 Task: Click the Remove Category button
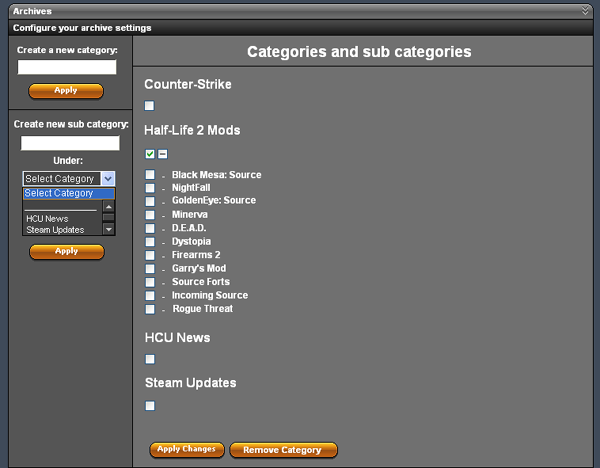pyautogui.click(x=283, y=450)
